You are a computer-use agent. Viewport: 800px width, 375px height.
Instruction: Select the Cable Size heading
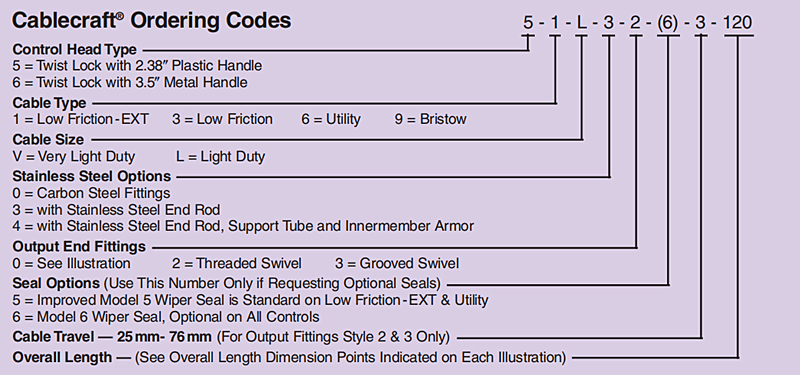48,139
